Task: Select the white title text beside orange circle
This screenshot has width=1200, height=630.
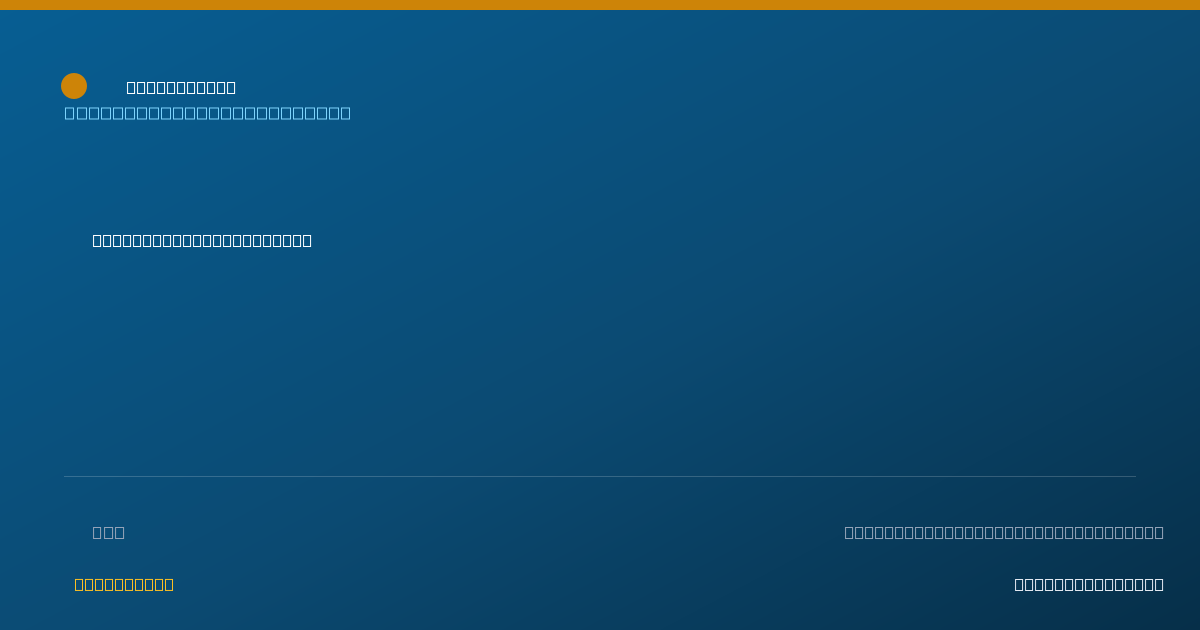Action: [181, 87]
